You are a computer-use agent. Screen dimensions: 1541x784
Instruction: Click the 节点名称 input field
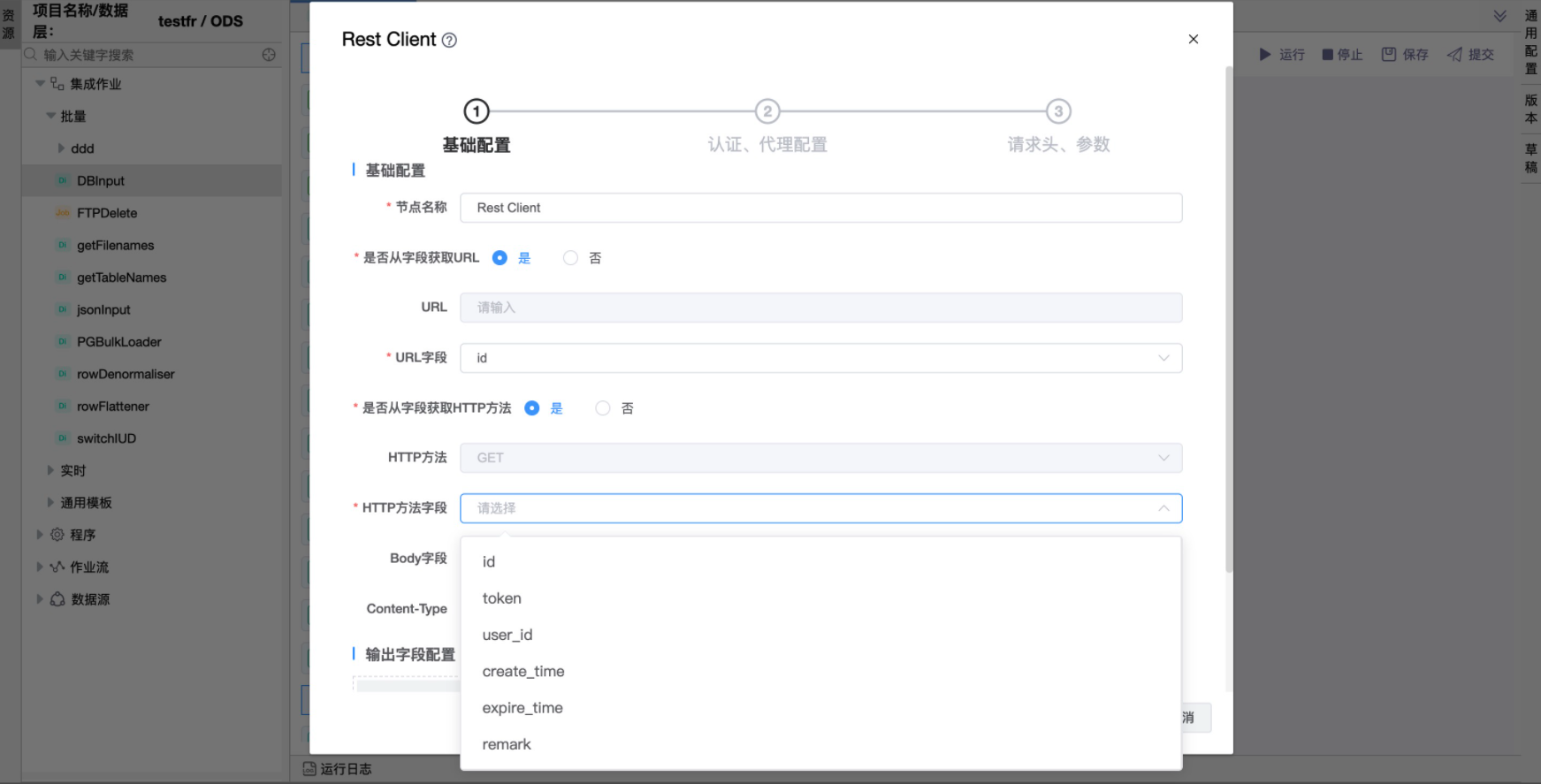click(820, 208)
